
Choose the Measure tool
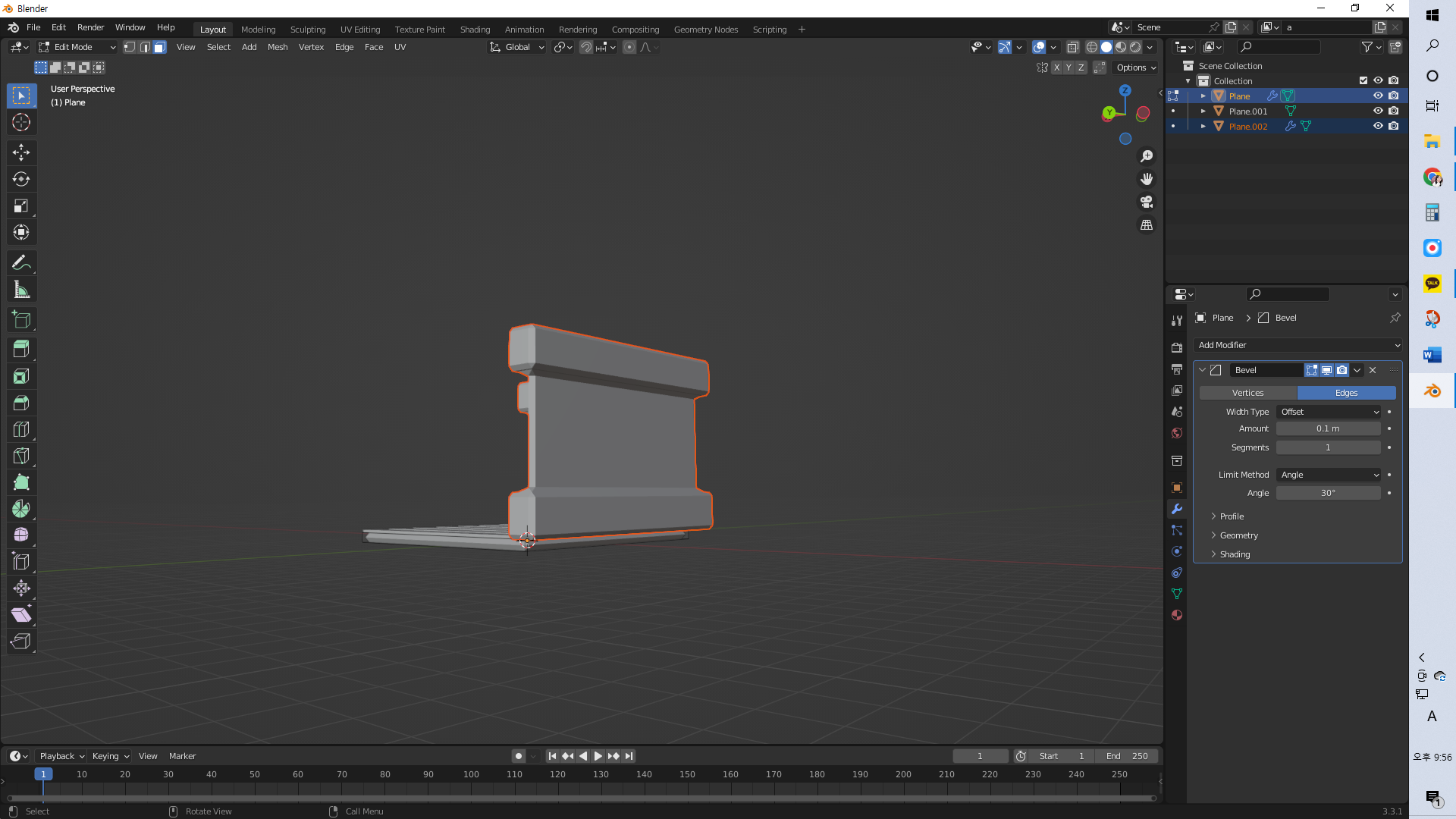[x=21, y=290]
